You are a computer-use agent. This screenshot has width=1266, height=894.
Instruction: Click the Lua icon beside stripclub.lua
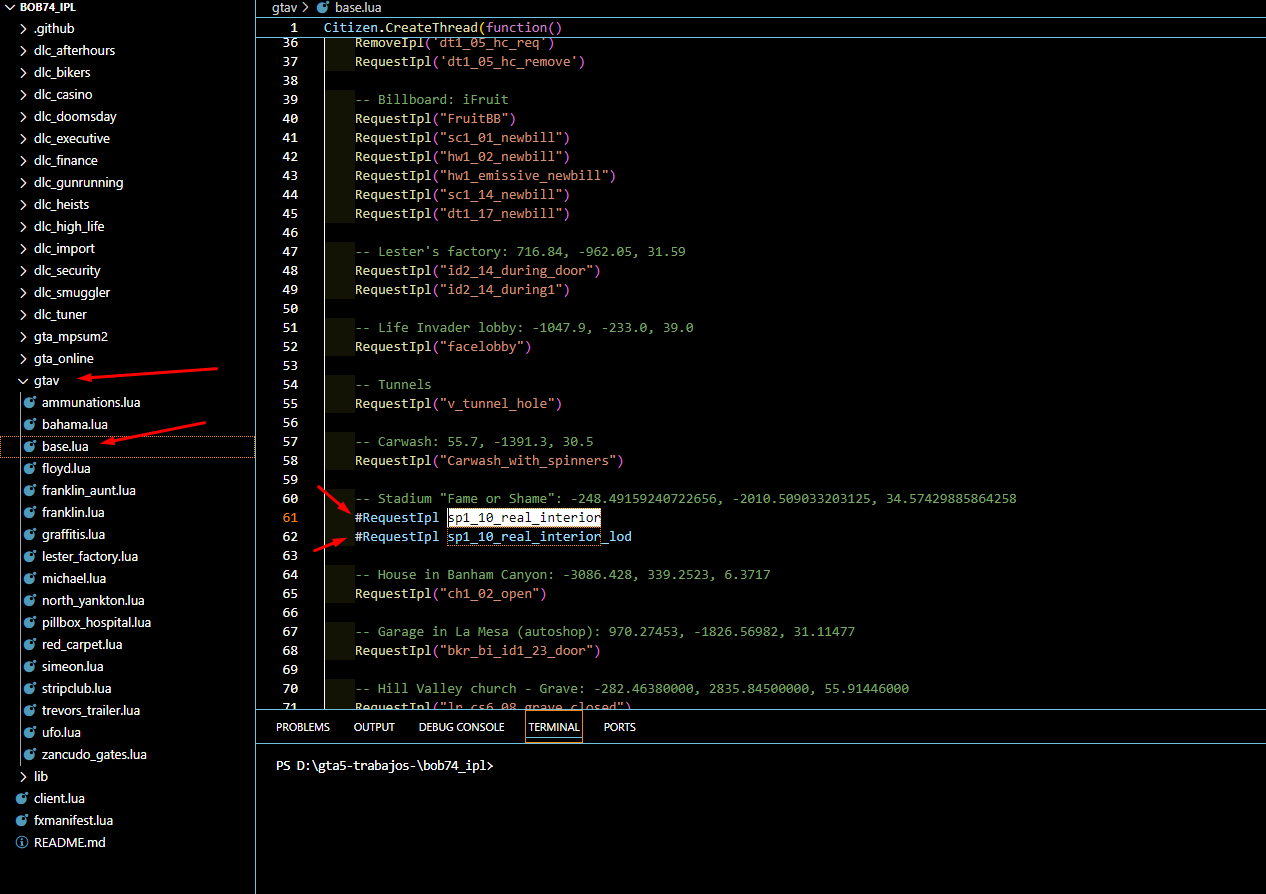pos(29,688)
